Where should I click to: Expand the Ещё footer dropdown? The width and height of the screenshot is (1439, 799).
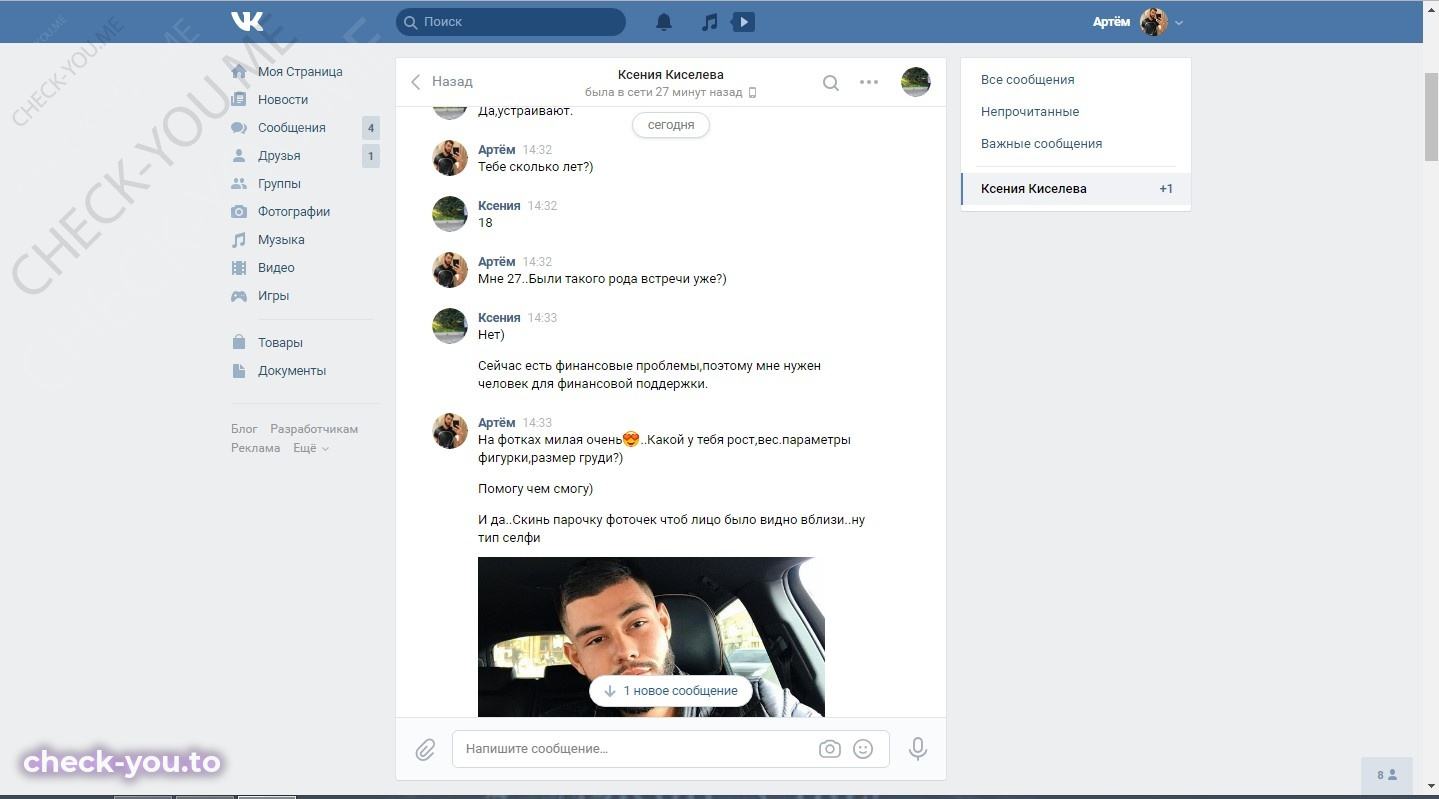(311, 448)
